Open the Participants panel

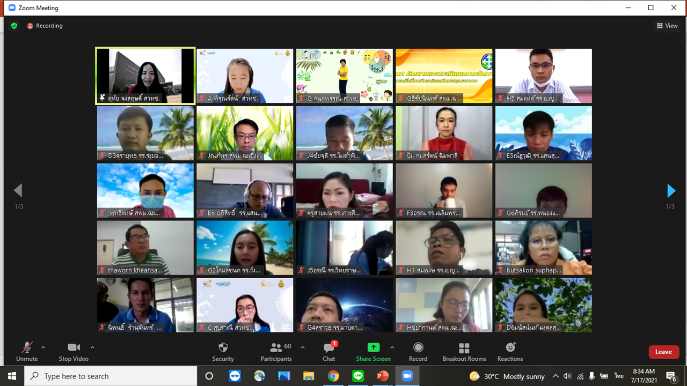click(x=276, y=352)
